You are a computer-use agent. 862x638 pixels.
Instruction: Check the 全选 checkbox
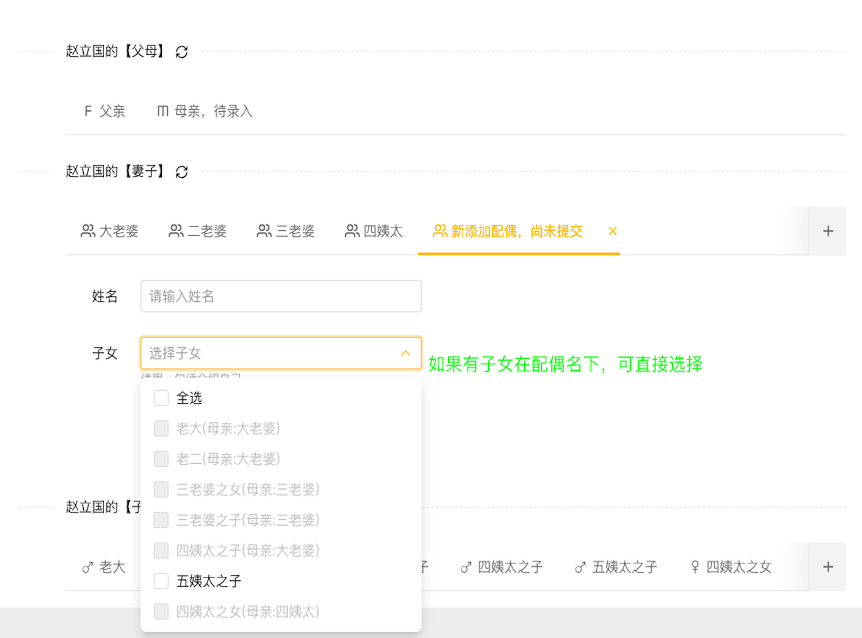click(161, 398)
